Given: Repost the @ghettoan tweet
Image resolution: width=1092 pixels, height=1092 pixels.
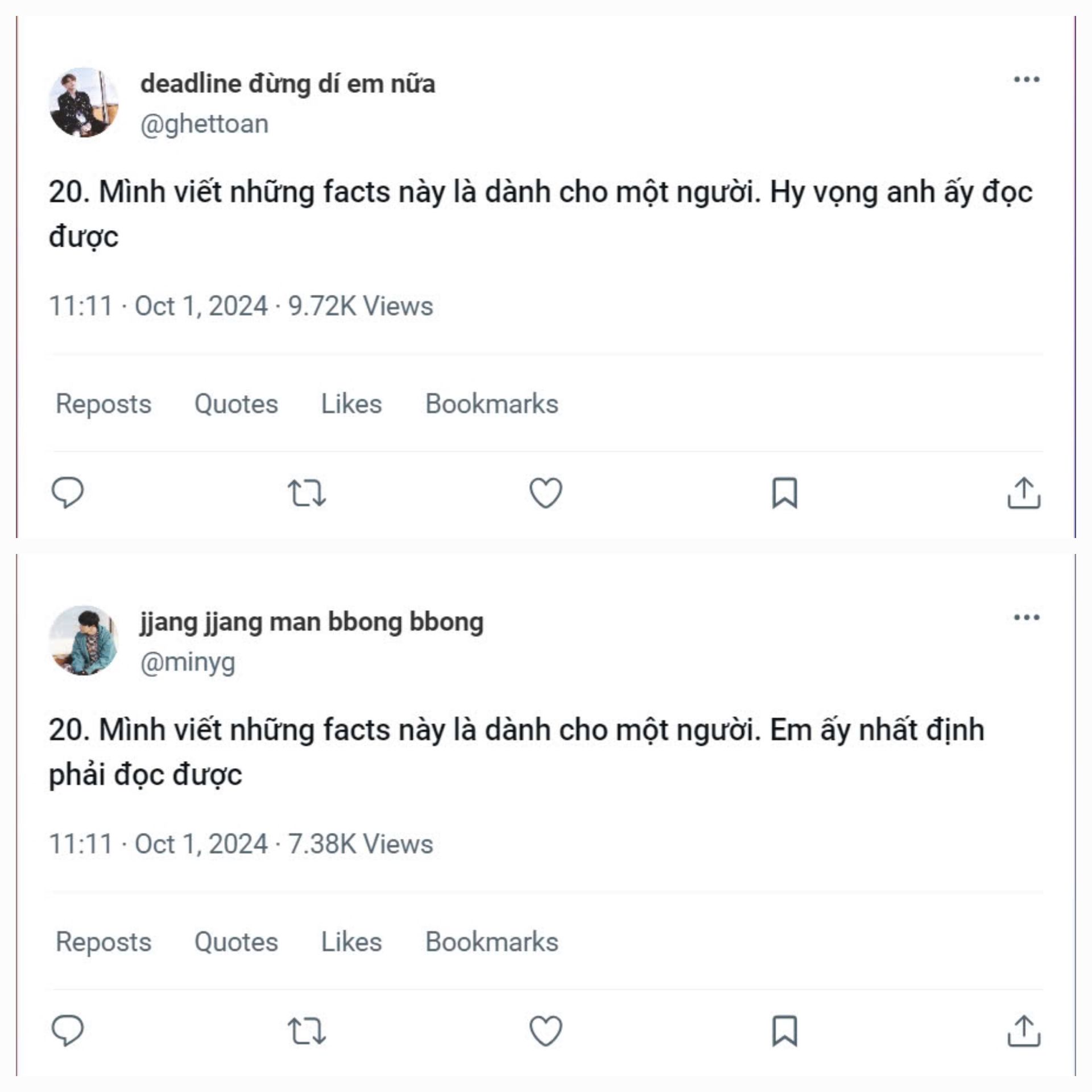Looking at the screenshot, I should 307,493.
